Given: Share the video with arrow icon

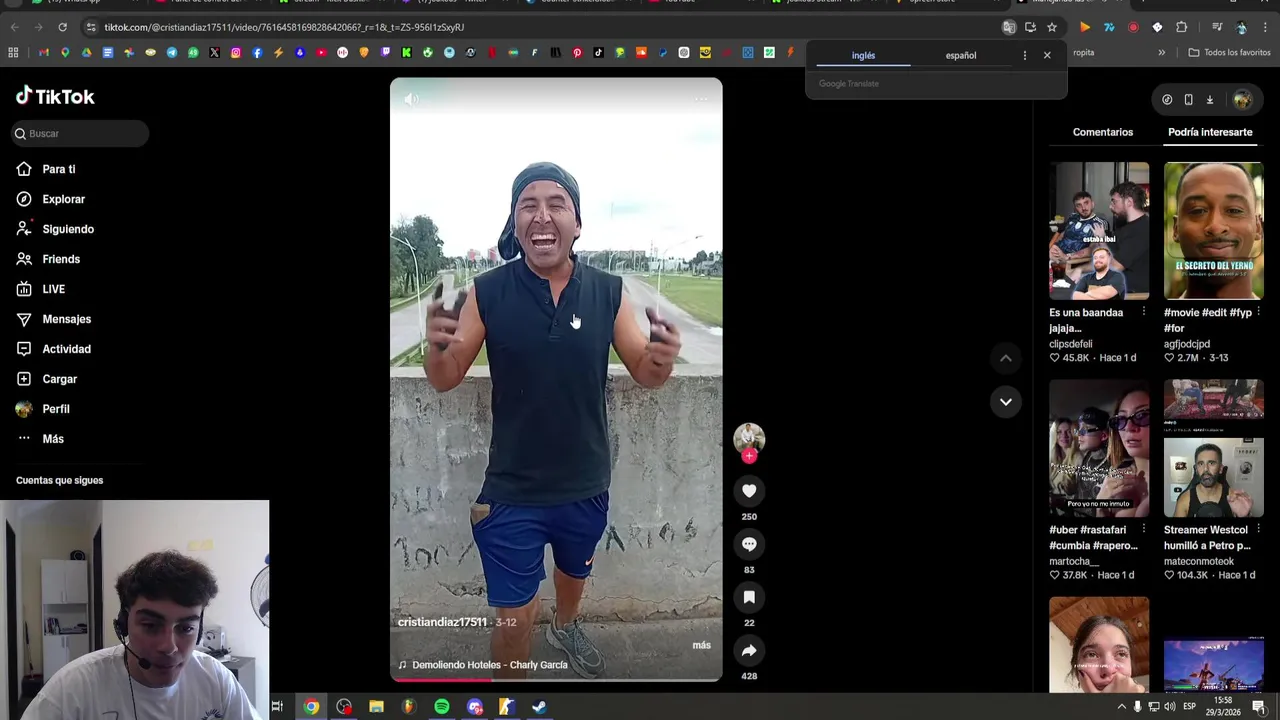Looking at the screenshot, I should click(749, 651).
